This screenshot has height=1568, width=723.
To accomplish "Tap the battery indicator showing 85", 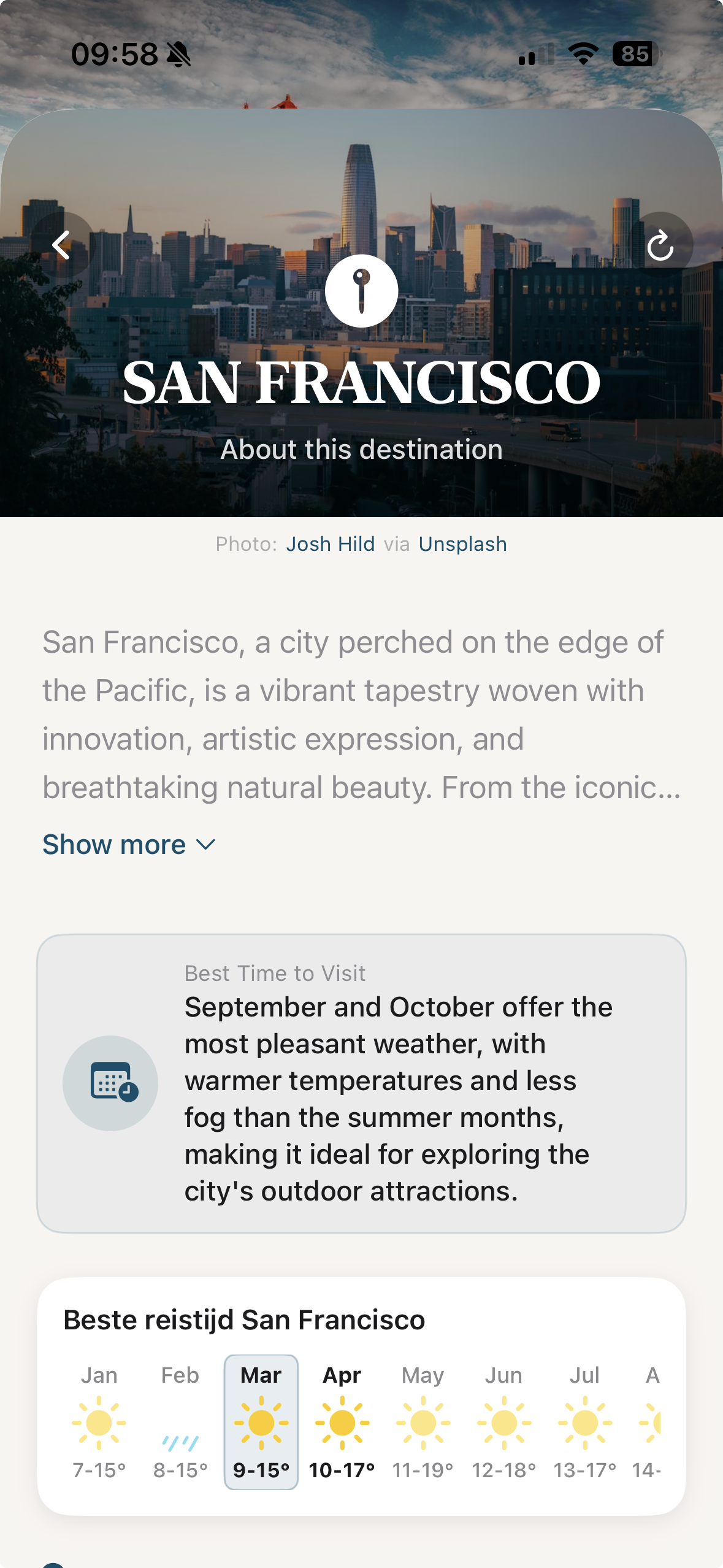I will pos(636,54).
